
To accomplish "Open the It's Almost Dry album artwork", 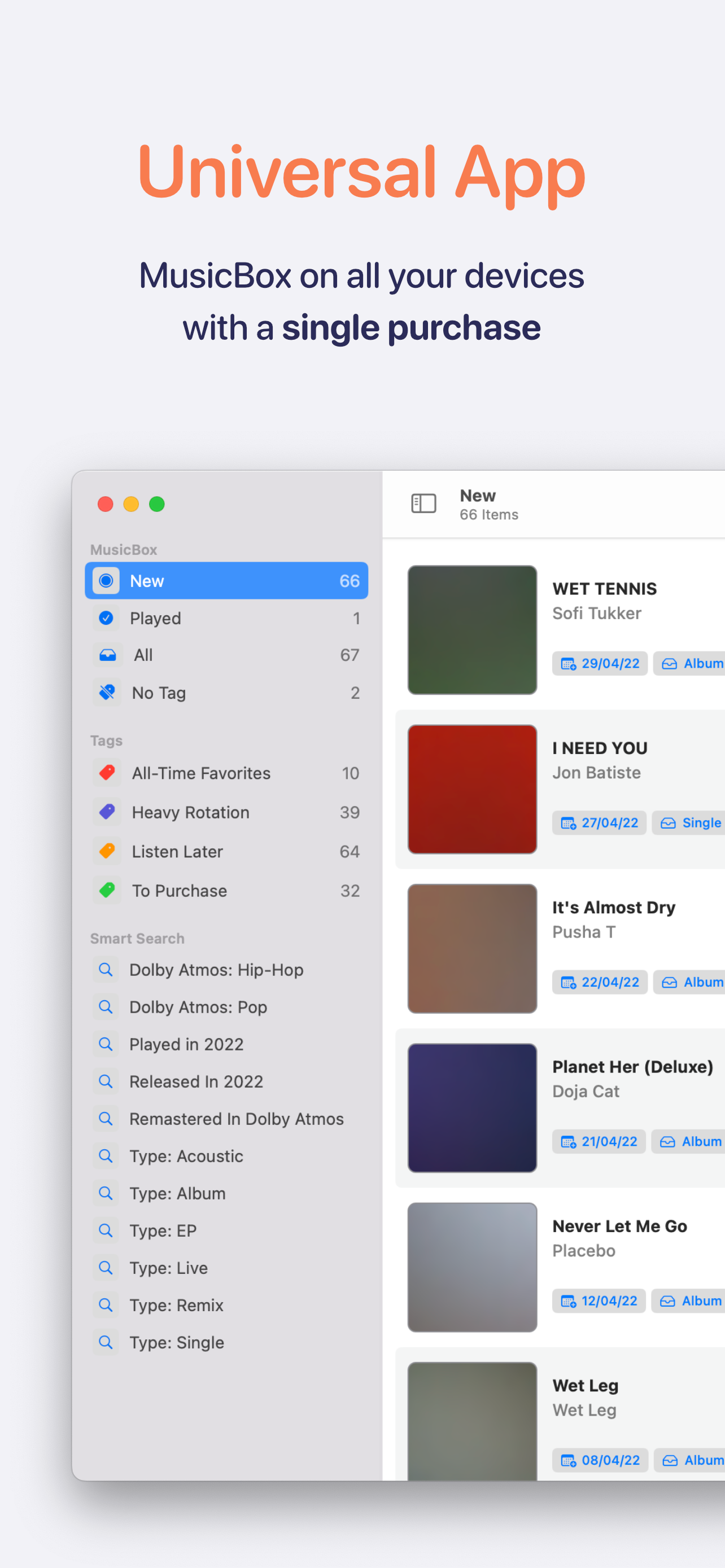I will tap(472, 948).
